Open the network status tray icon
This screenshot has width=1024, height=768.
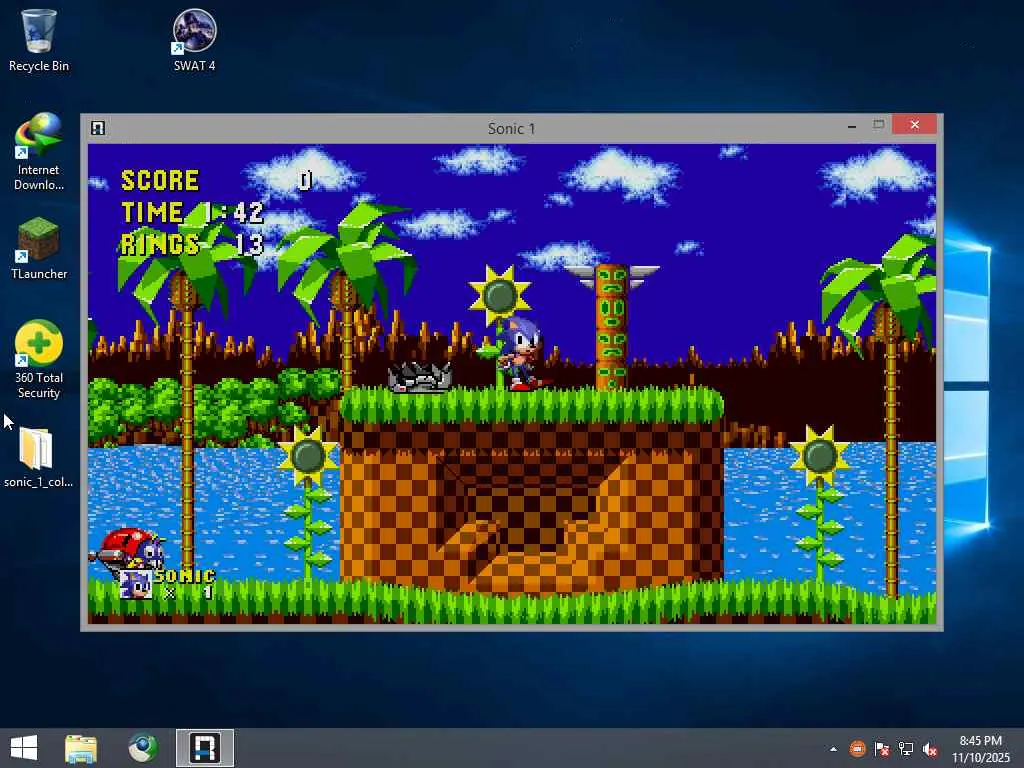[906, 749]
